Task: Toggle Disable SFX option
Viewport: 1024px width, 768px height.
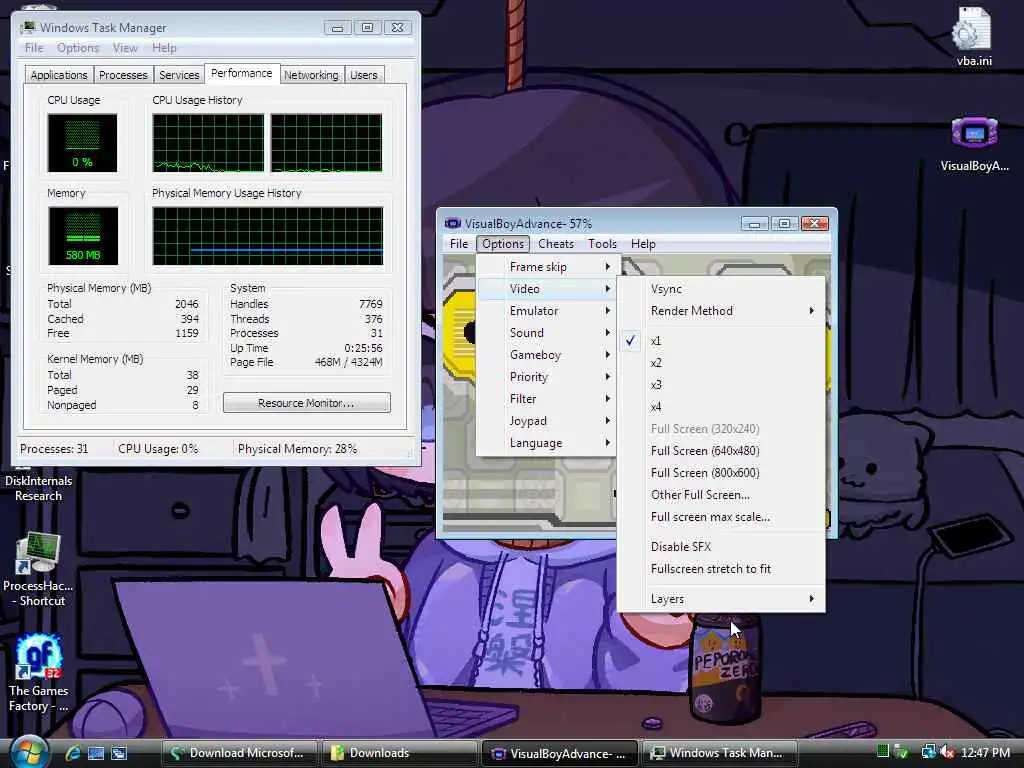Action: pos(722,547)
